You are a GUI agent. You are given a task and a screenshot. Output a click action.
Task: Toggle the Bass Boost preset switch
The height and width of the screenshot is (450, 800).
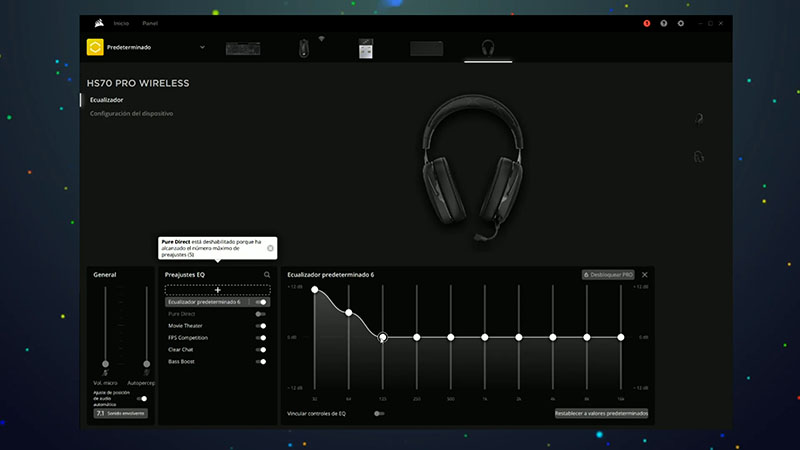(x=261, y=362)
